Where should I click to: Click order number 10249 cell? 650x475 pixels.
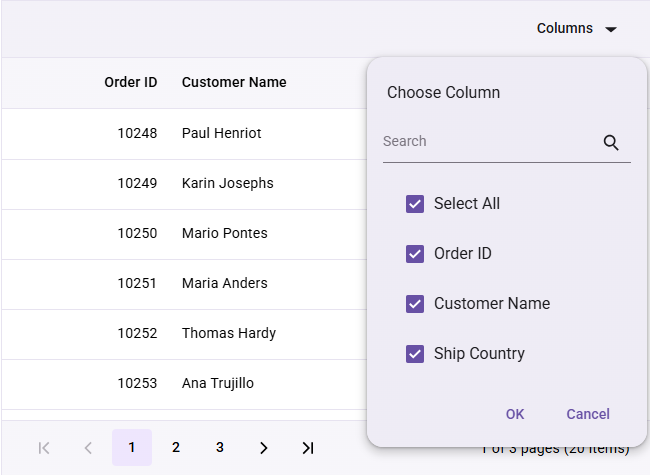point(137,183)
